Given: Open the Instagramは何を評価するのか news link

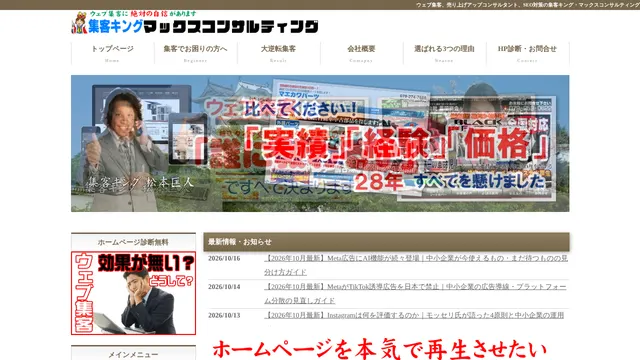Looking at the screenshot, I should (414, 315).
